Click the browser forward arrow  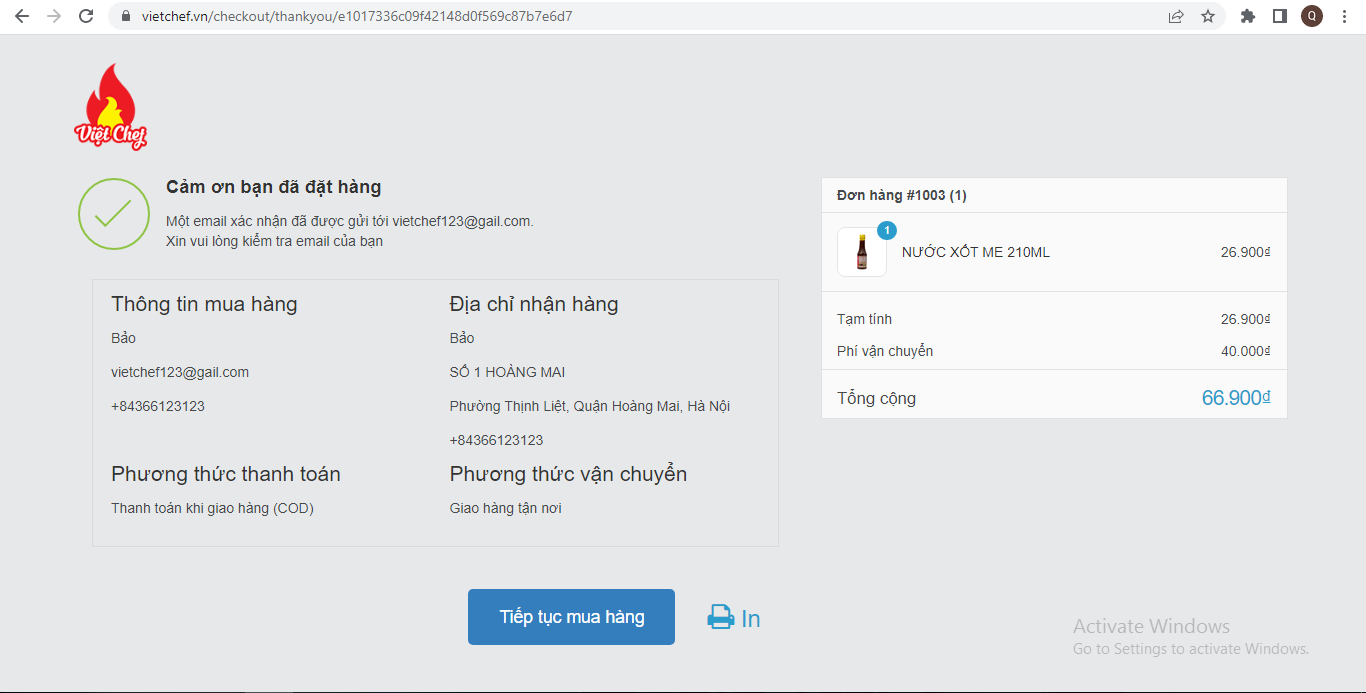[x=54, y=16]
